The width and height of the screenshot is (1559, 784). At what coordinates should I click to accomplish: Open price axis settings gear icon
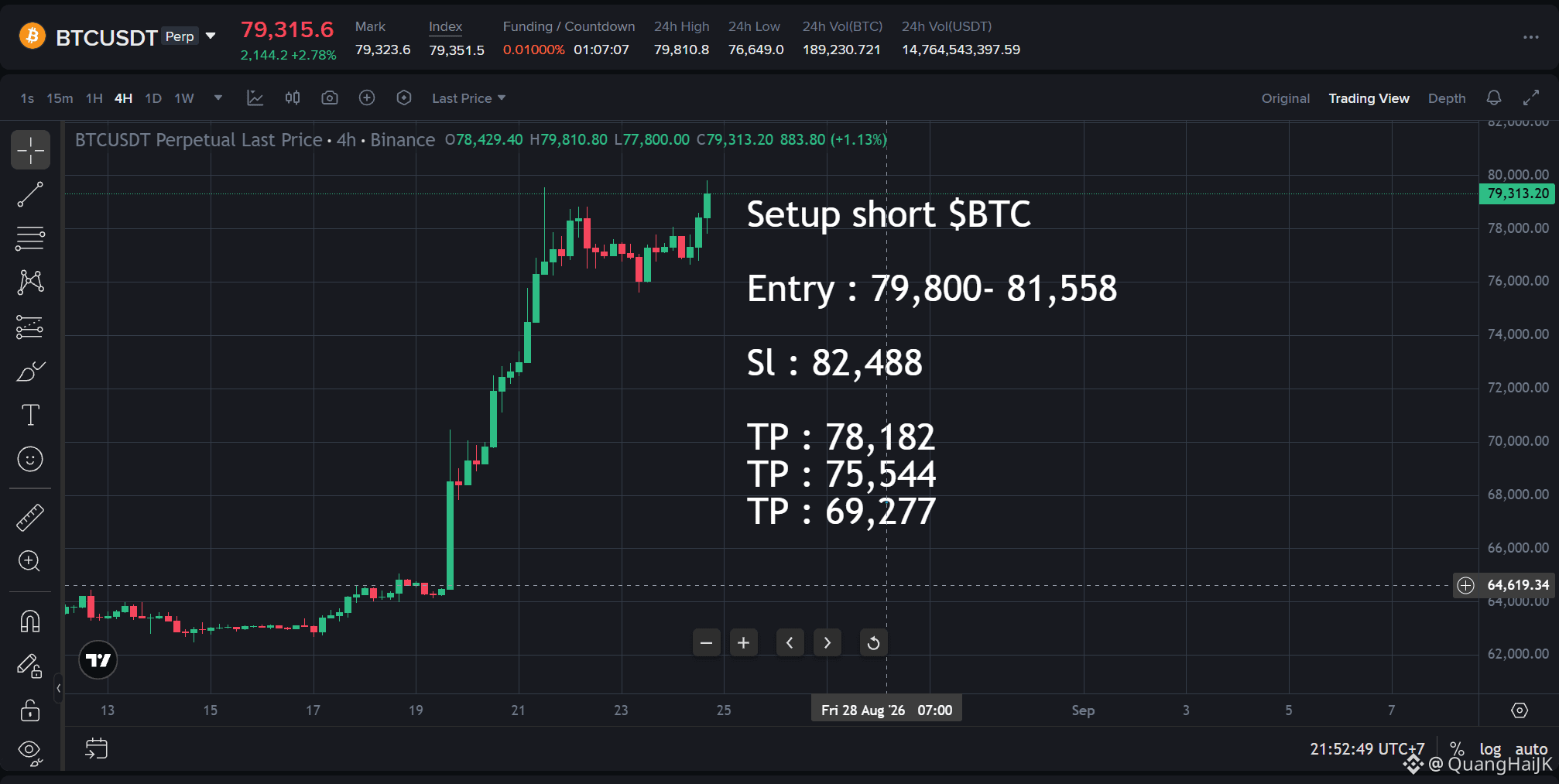(x=1520, y=710)
